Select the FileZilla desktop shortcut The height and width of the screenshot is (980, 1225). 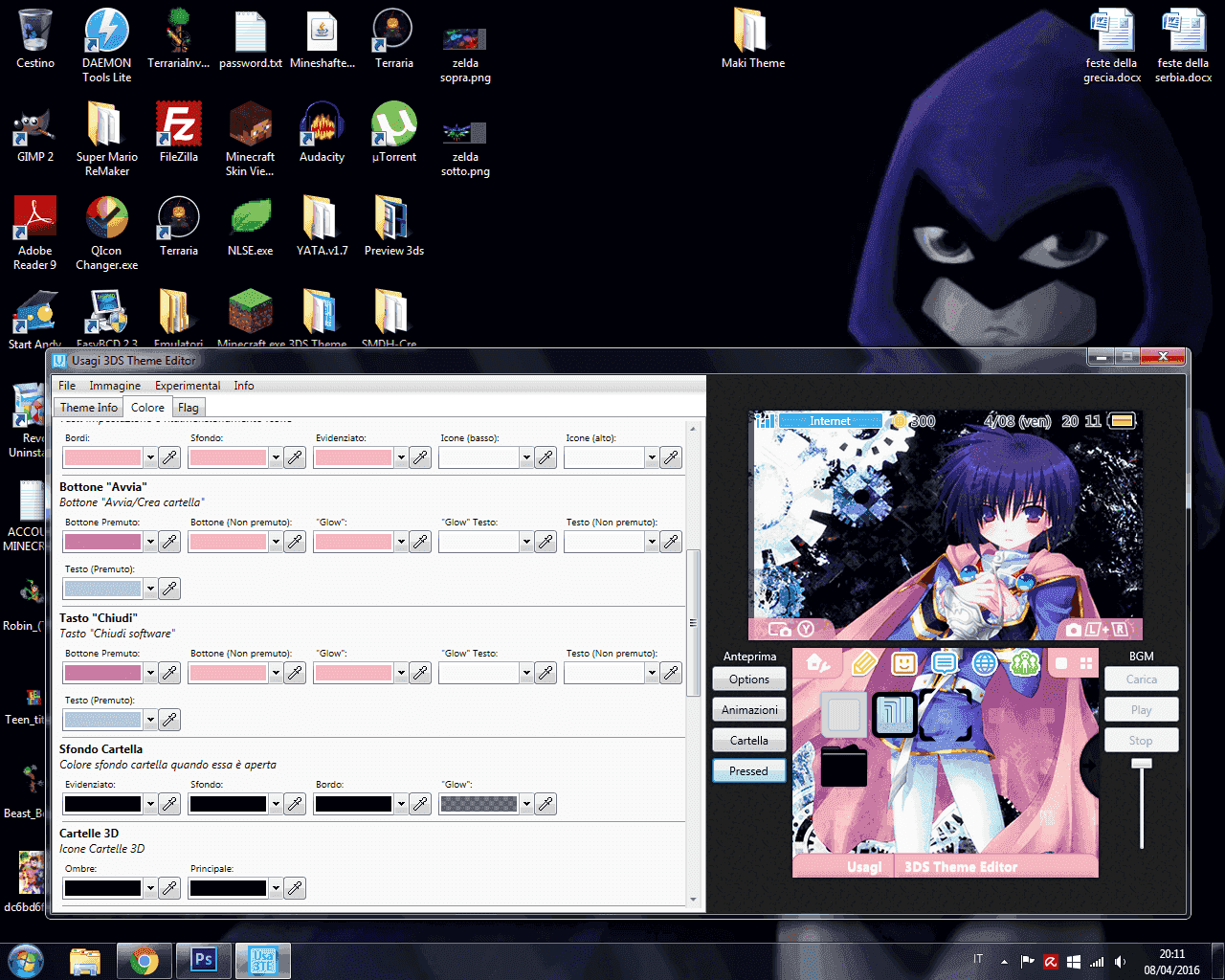click(x=179, y=134)
